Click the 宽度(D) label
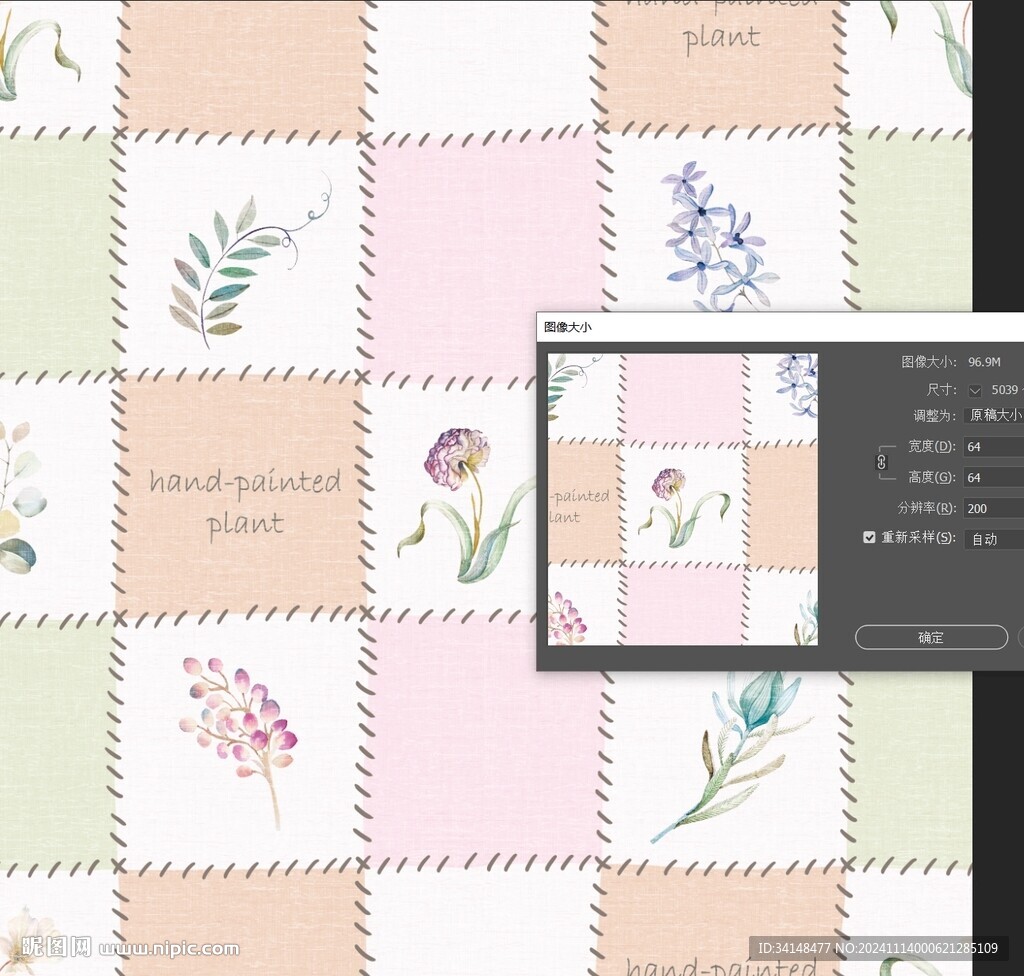 [x=932, y=446]
